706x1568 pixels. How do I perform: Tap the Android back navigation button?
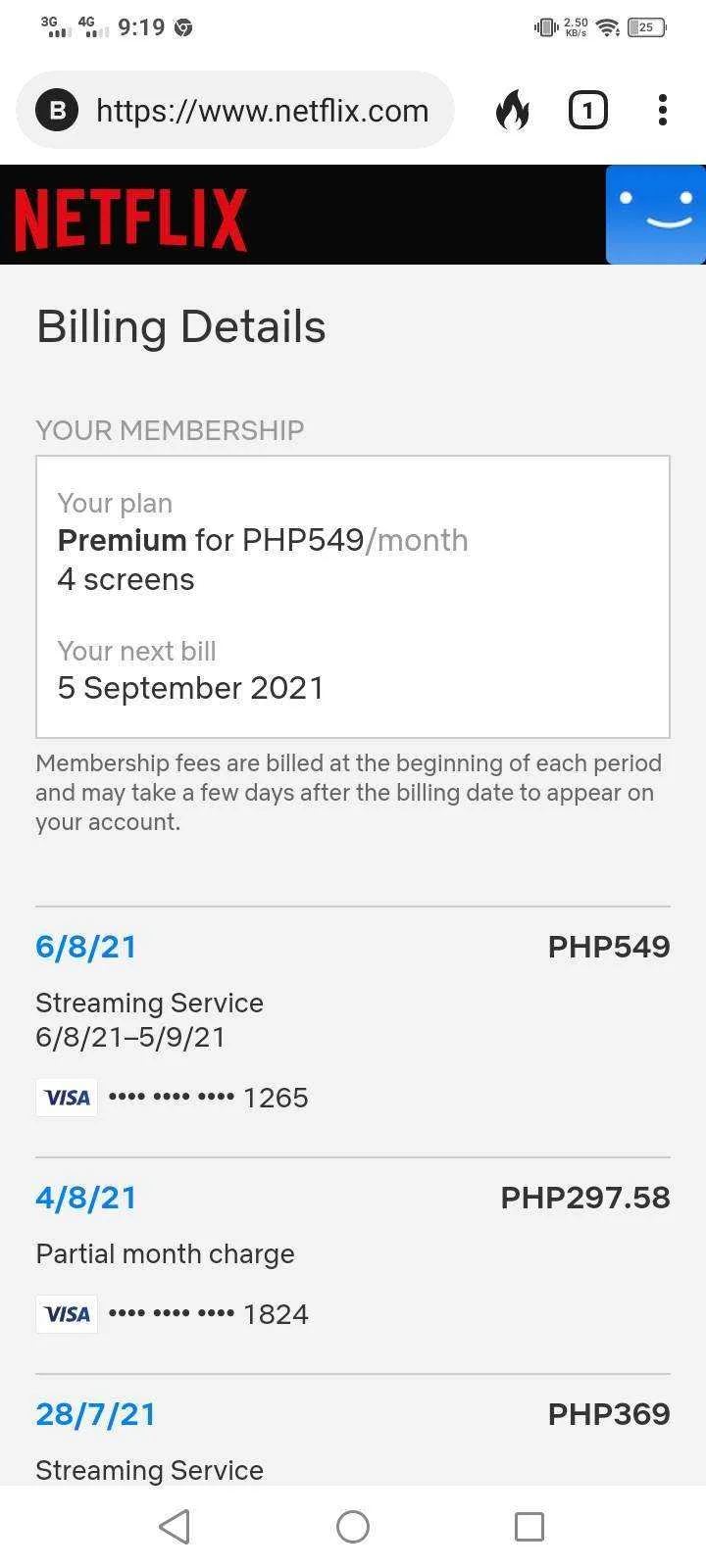(175, 1526)
